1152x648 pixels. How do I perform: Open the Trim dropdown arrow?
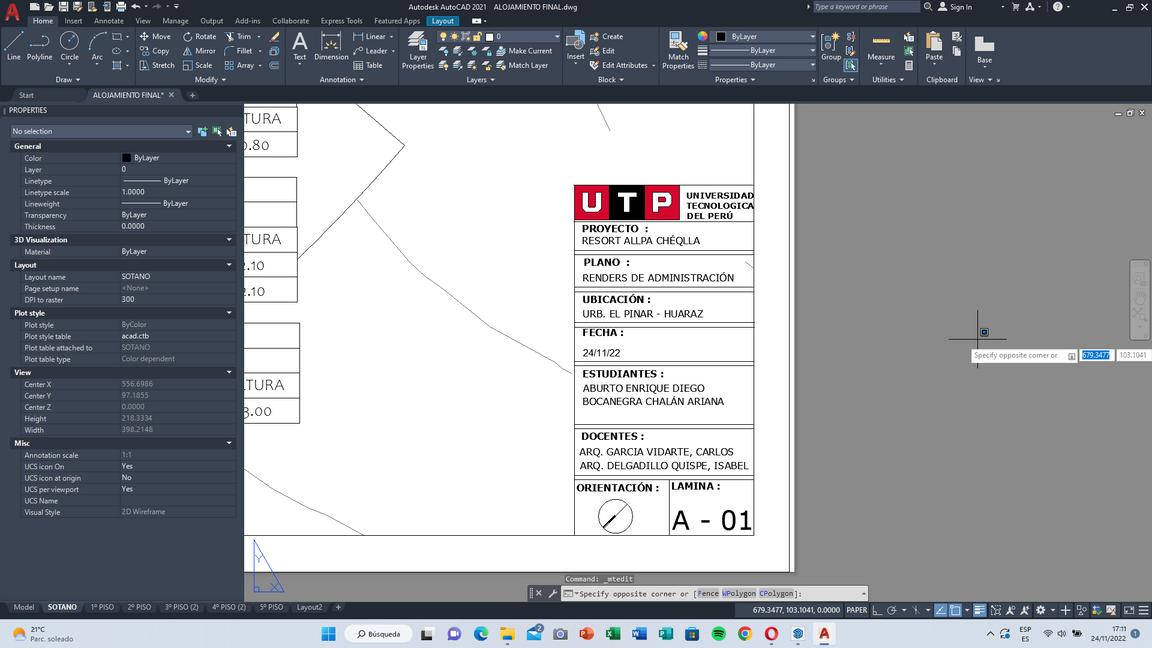click(259, 36)
